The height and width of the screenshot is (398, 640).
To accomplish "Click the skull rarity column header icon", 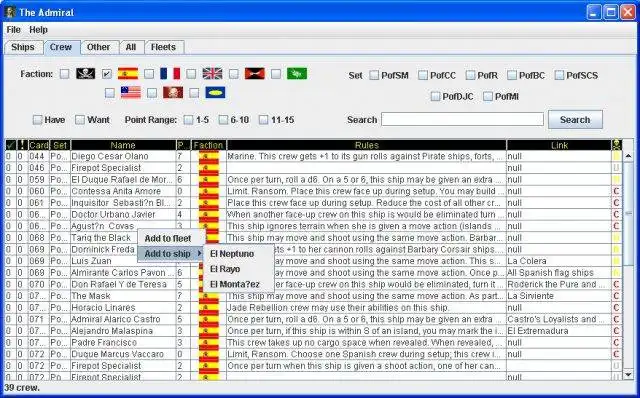I will (x=616, y=145).
